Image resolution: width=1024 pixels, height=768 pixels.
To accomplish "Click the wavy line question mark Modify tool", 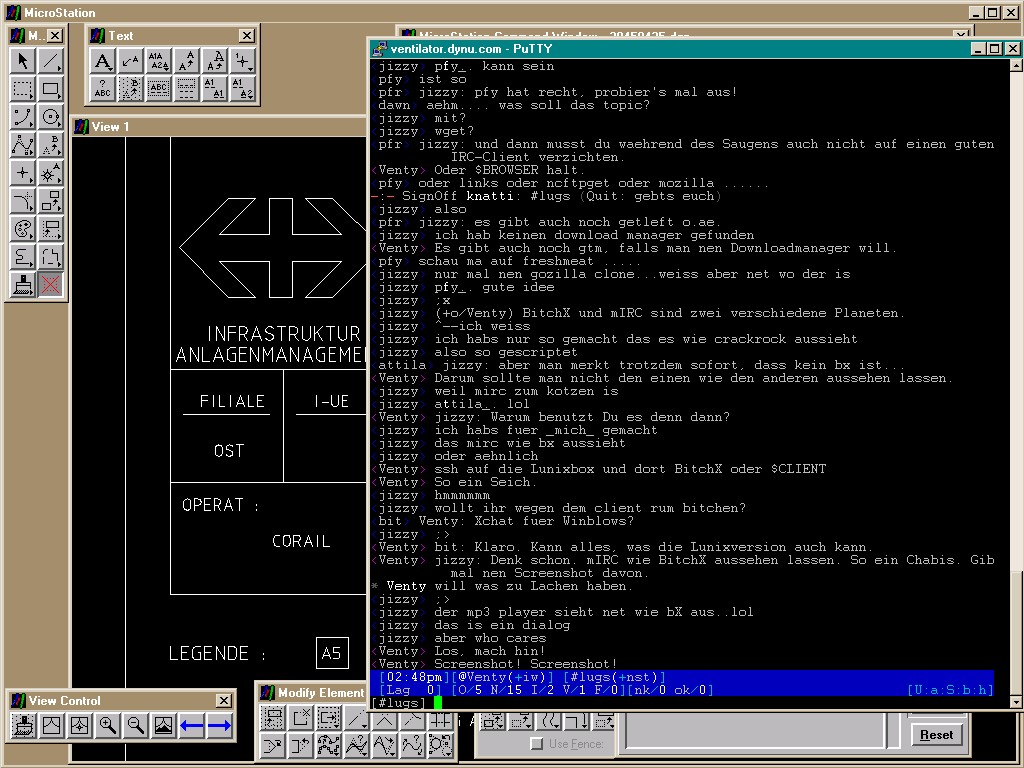I will (413, 746).
